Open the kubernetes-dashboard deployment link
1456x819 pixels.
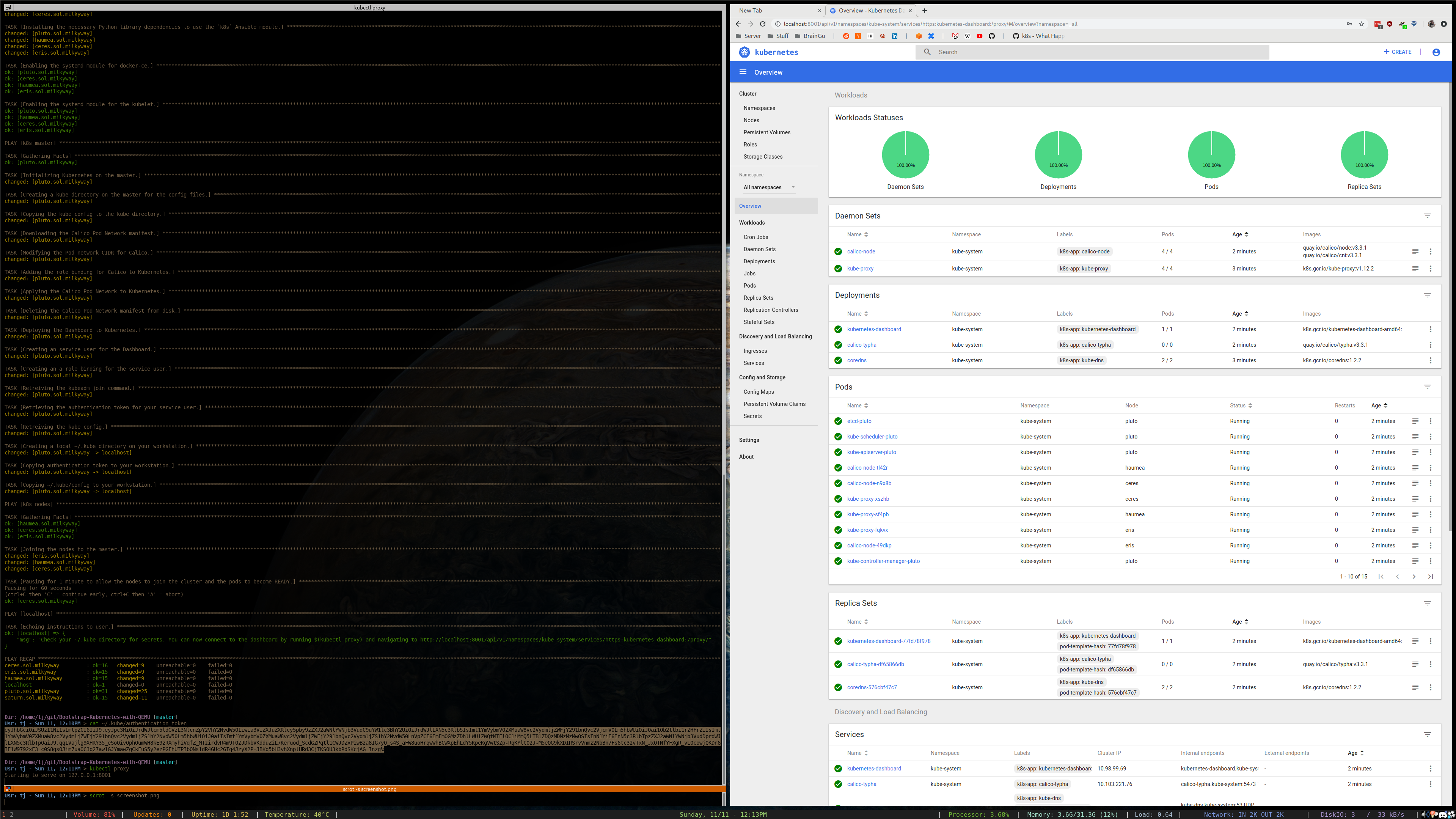click(874, 330)
